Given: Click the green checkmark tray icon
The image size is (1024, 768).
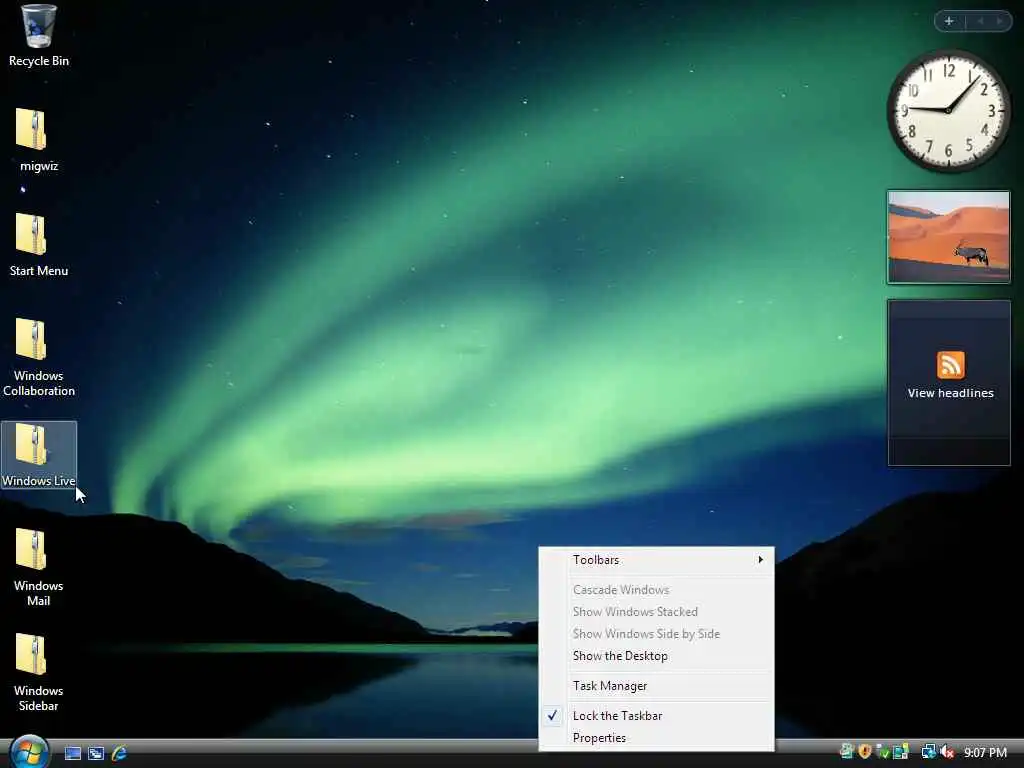Looking at the screenshot, I should point(883,752).
